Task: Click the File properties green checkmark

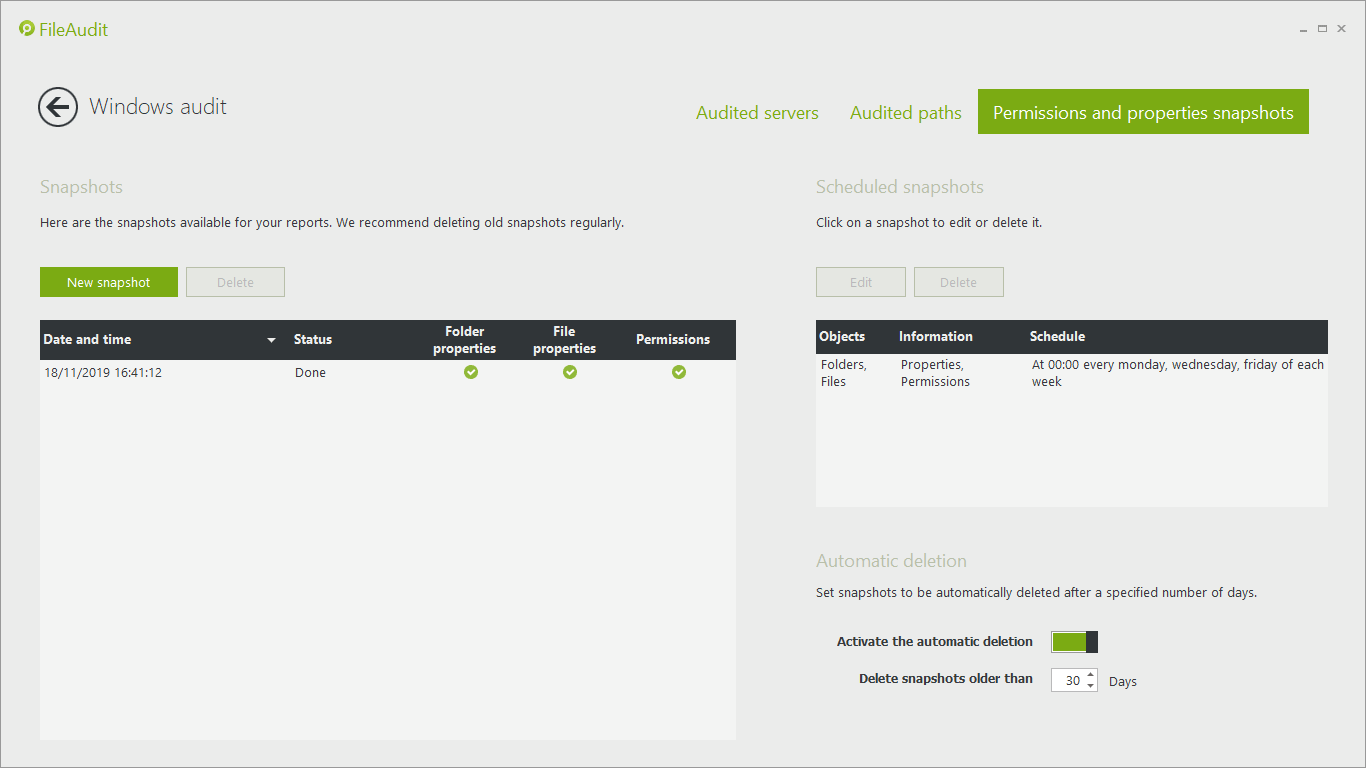Action: click(x=570, y=372)
